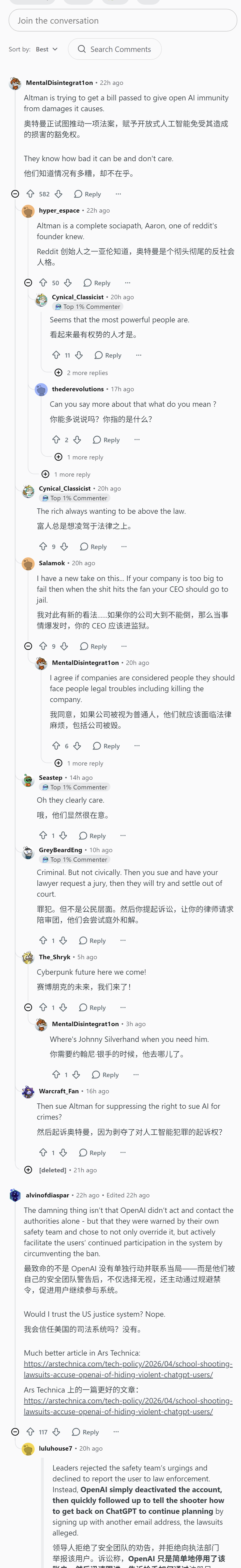Screen dimensions: 241x1568
Task: Expand the 2 more replies under Cynical_Classicist
Action: pyautogui.click(x=82, y=373)
